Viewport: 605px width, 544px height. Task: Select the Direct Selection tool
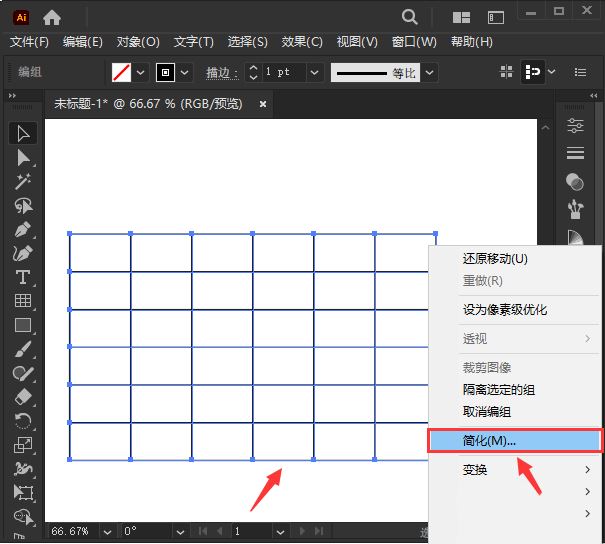[x=23, y=158]
